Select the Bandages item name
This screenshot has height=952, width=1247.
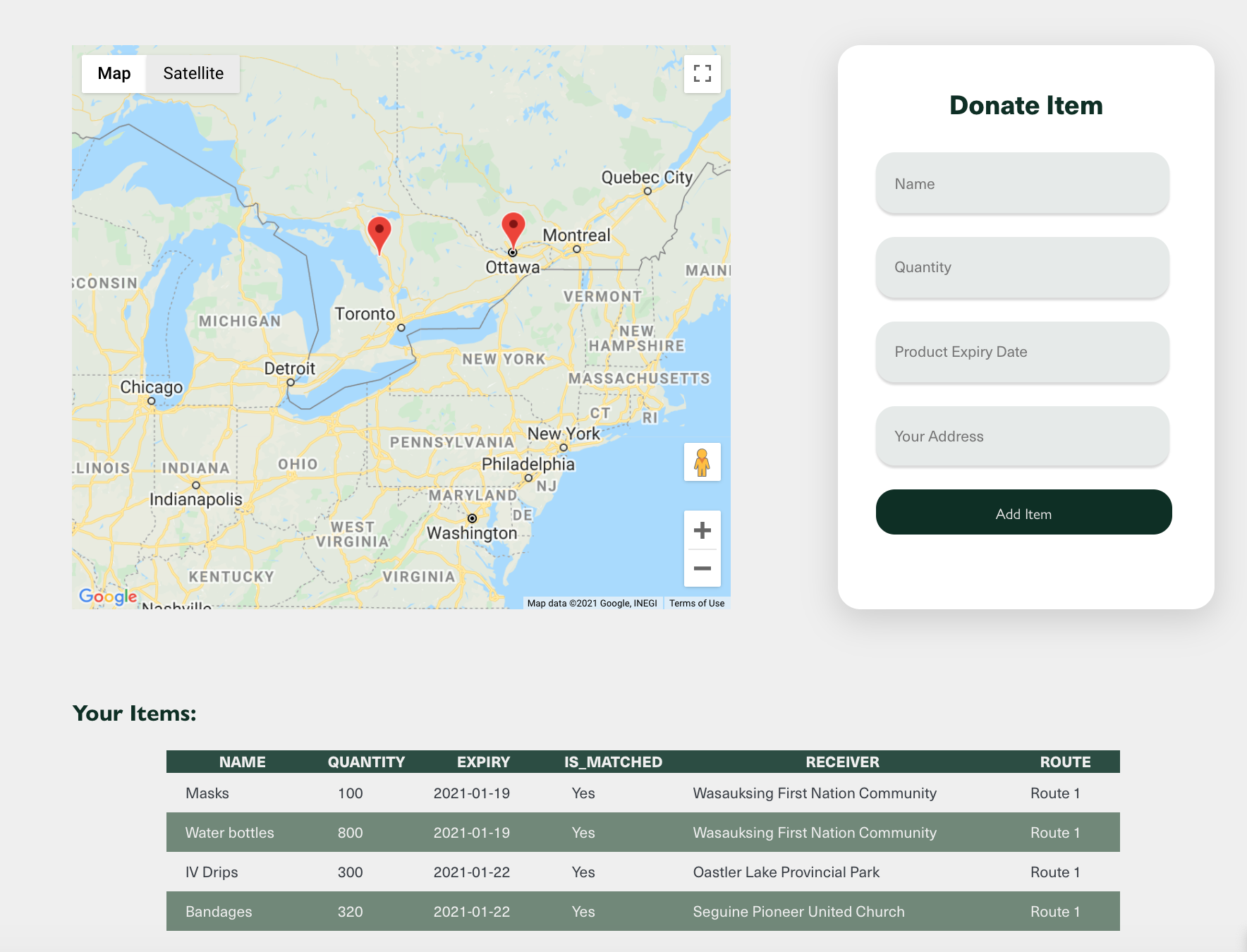click(x=219, y=912)
